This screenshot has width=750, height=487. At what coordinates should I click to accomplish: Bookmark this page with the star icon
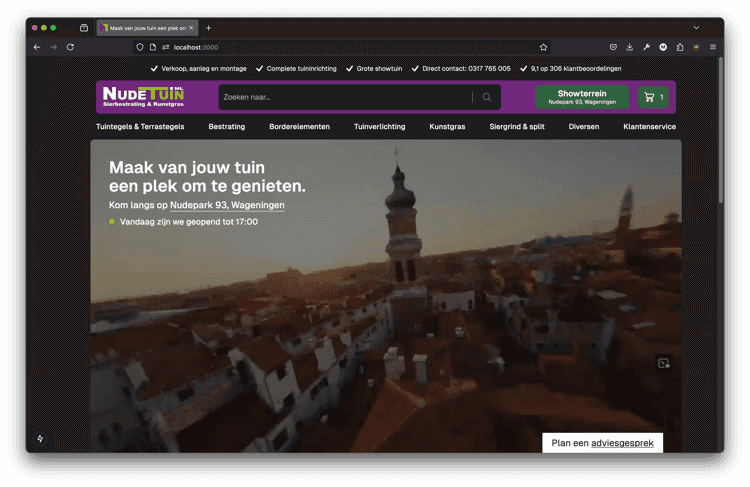click(544, 47)
